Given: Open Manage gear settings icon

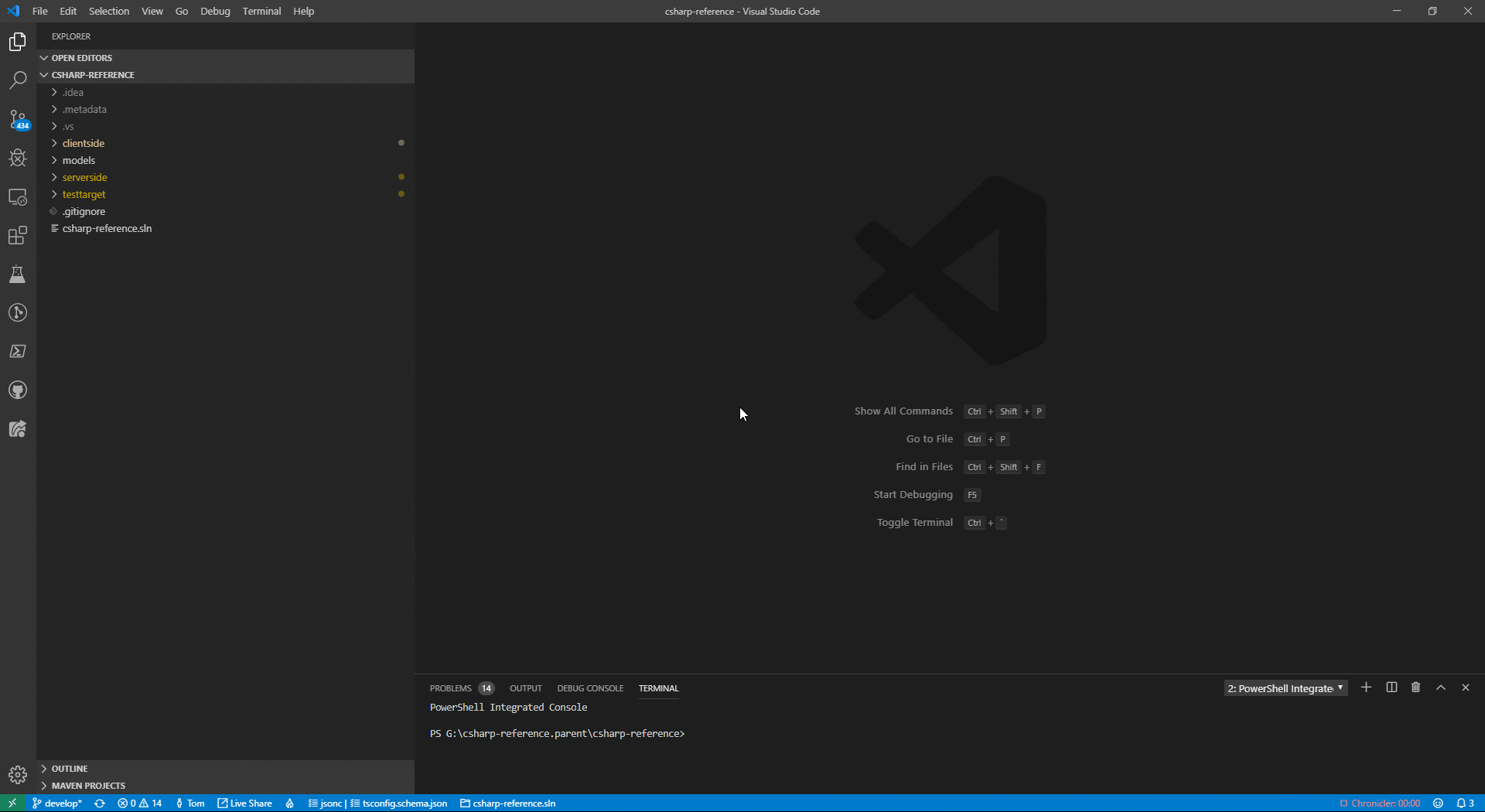Looking at the screenshot, I should pos(18,774).
